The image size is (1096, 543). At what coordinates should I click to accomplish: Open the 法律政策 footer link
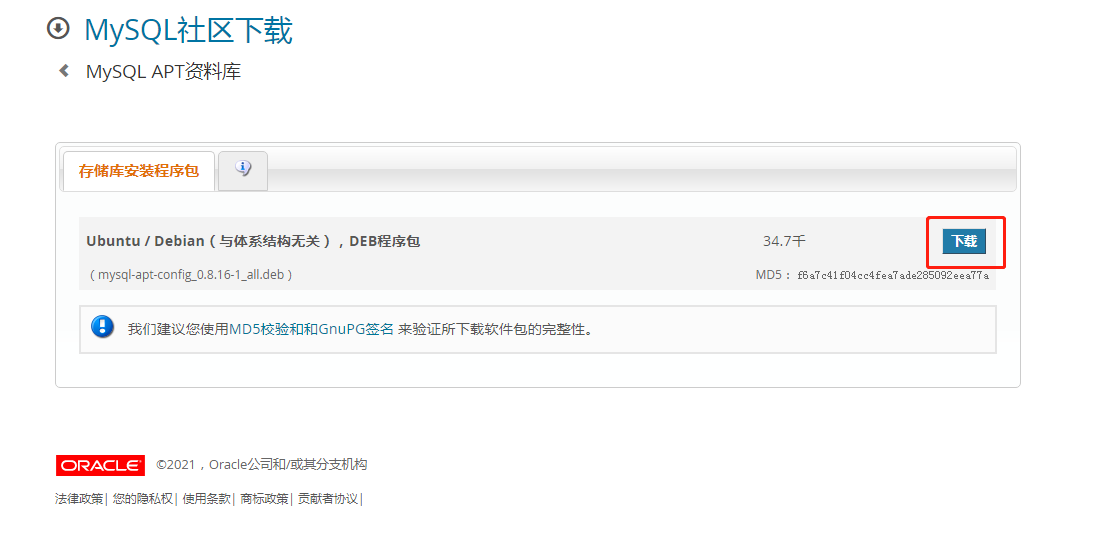click(x=79, y=499)
